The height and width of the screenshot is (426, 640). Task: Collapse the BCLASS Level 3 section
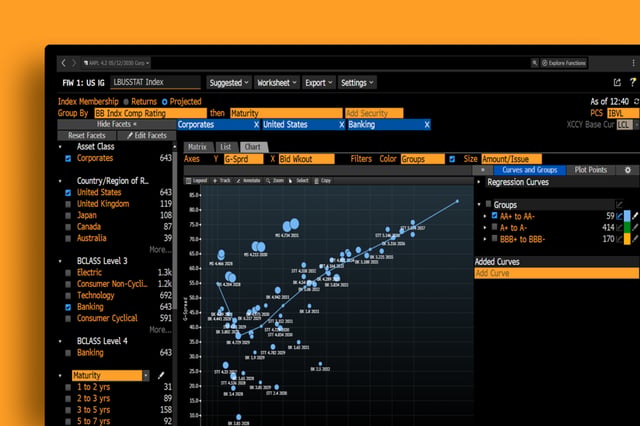coord(60,261)
